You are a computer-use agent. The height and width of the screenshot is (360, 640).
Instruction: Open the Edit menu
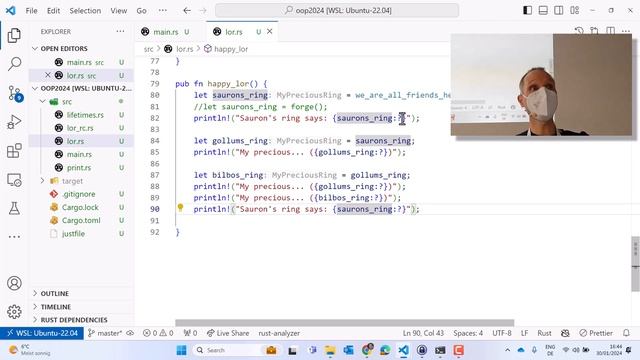(53, 11)
